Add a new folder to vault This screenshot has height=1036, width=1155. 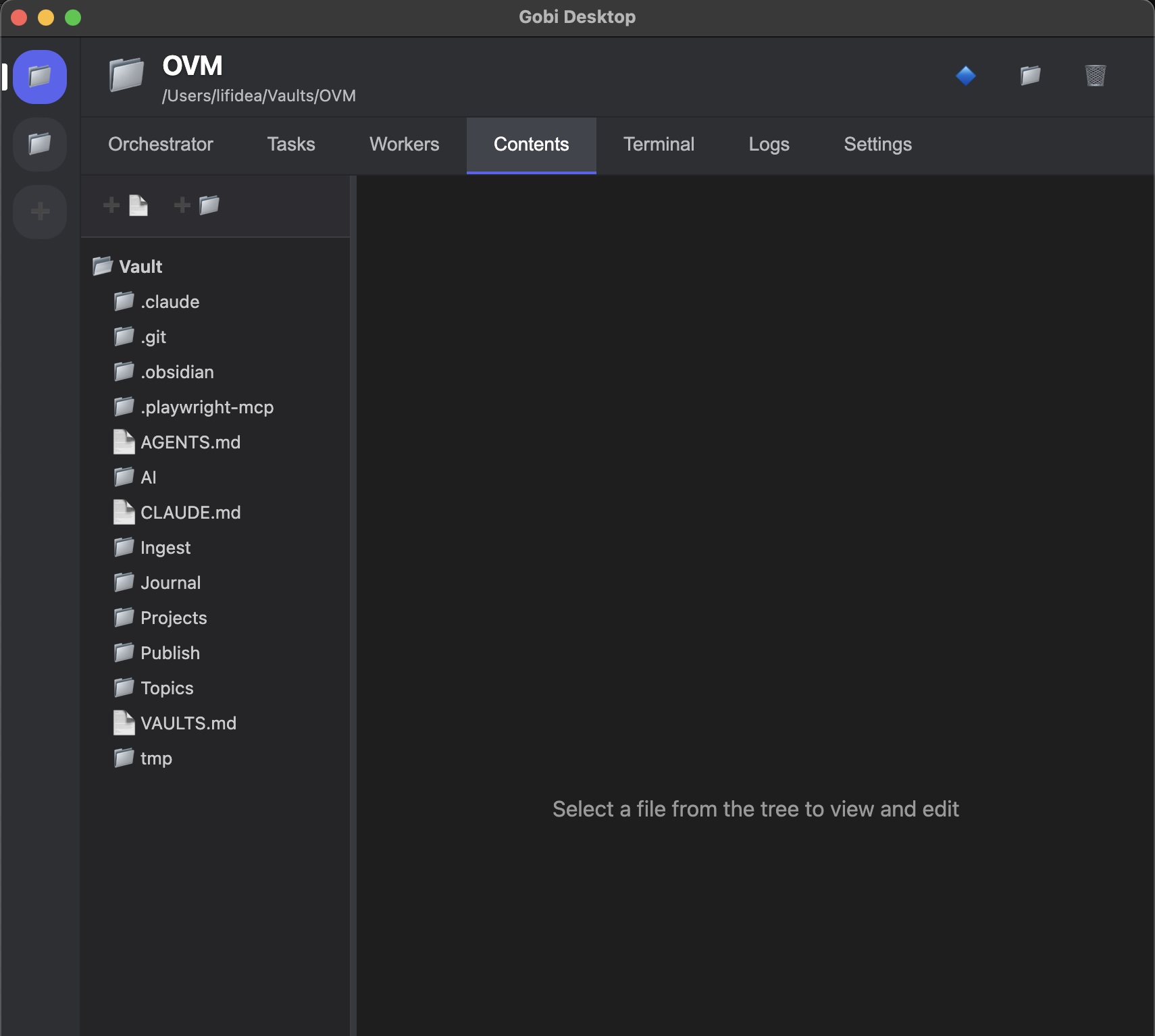[197, 205]
